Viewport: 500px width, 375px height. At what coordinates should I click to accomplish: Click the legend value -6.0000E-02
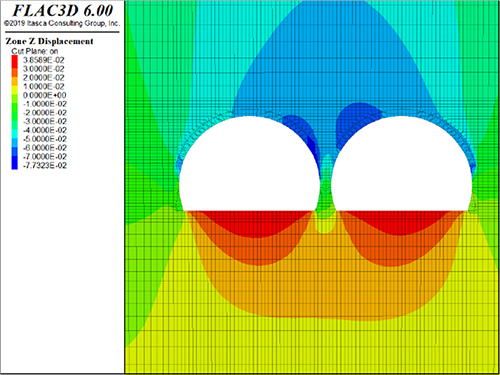pos(44,148)
